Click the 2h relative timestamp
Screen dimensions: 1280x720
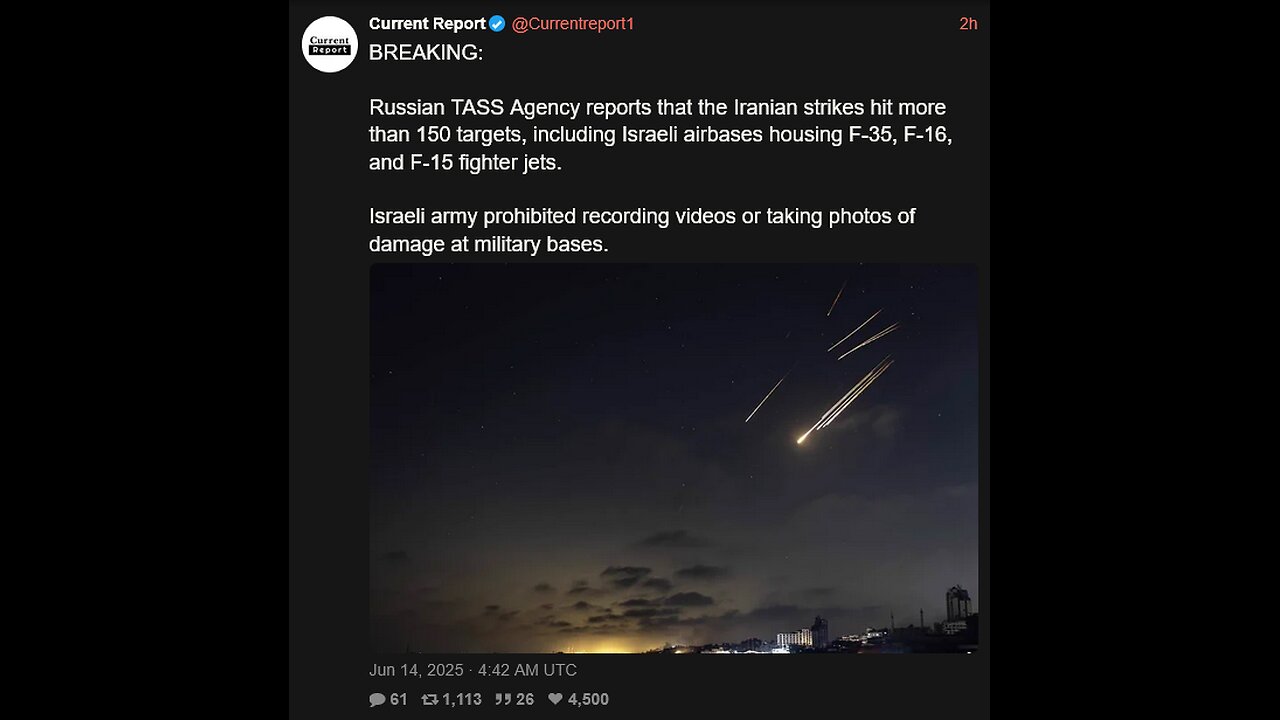pos(968,24)
